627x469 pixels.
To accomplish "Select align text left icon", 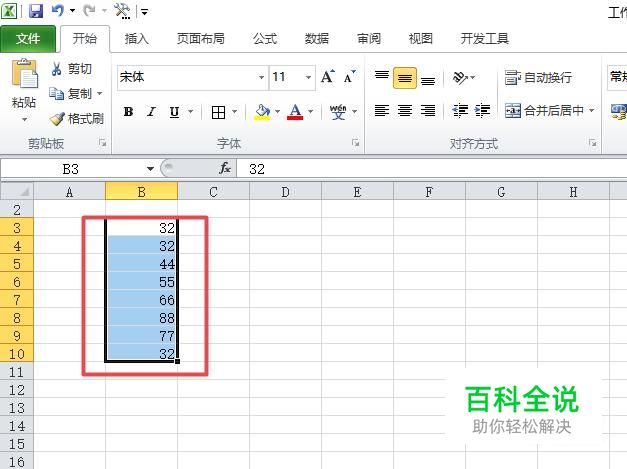I will pyautogui.click(x=382, y=110).
